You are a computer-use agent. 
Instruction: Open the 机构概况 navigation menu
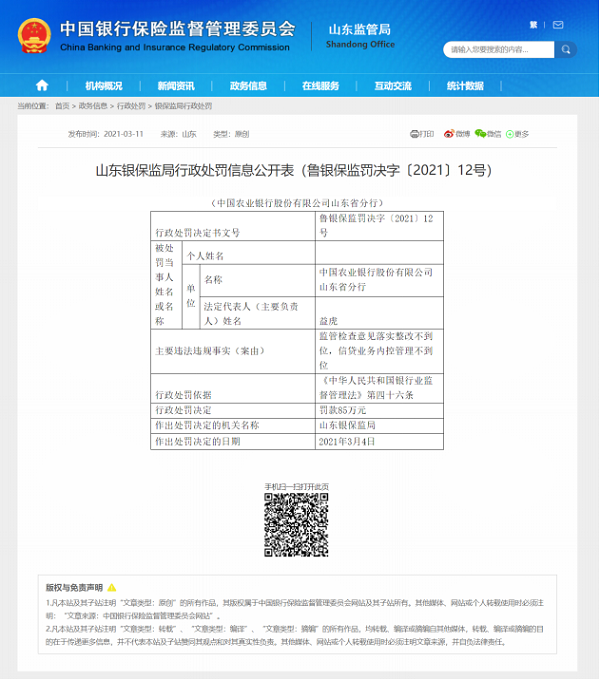point(104,86)
